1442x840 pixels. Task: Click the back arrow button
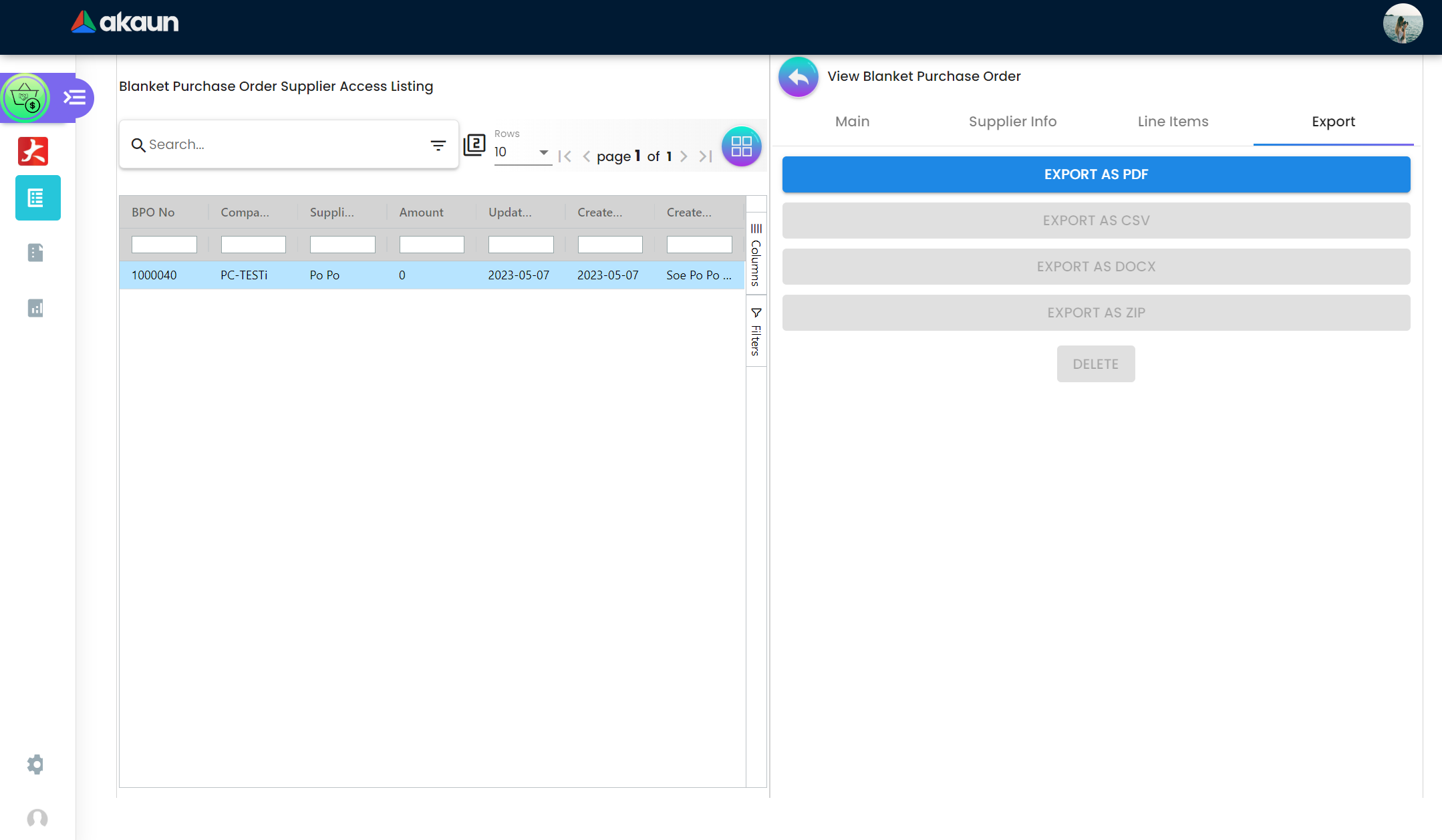click(798, 78)
